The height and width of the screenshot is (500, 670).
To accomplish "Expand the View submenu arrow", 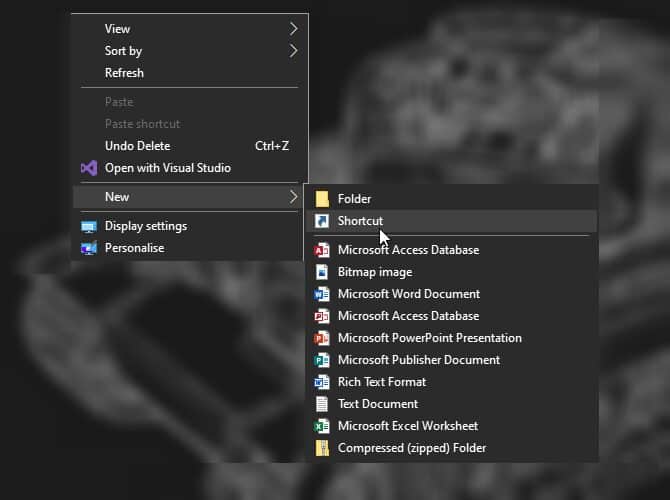I will pos(294,29).
